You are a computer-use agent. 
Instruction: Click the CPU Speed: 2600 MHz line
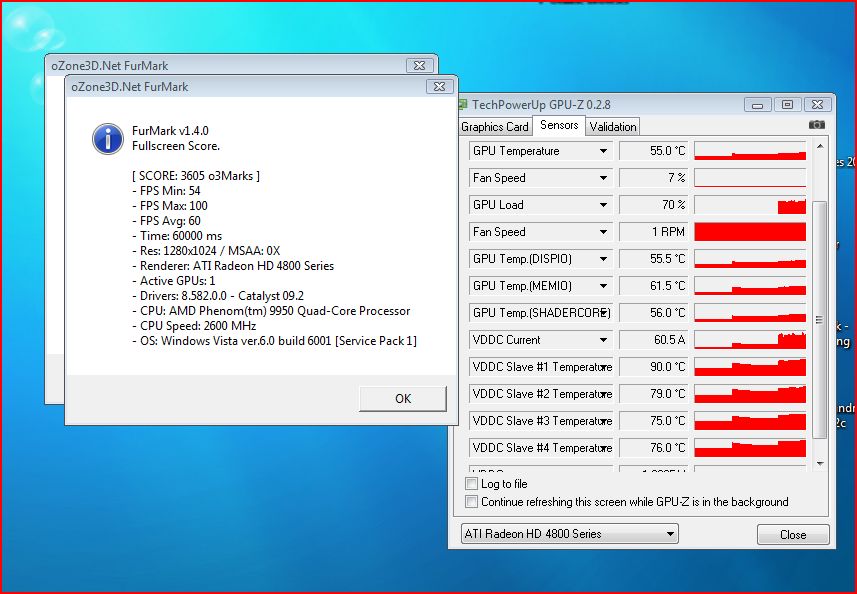coord(194,326)
